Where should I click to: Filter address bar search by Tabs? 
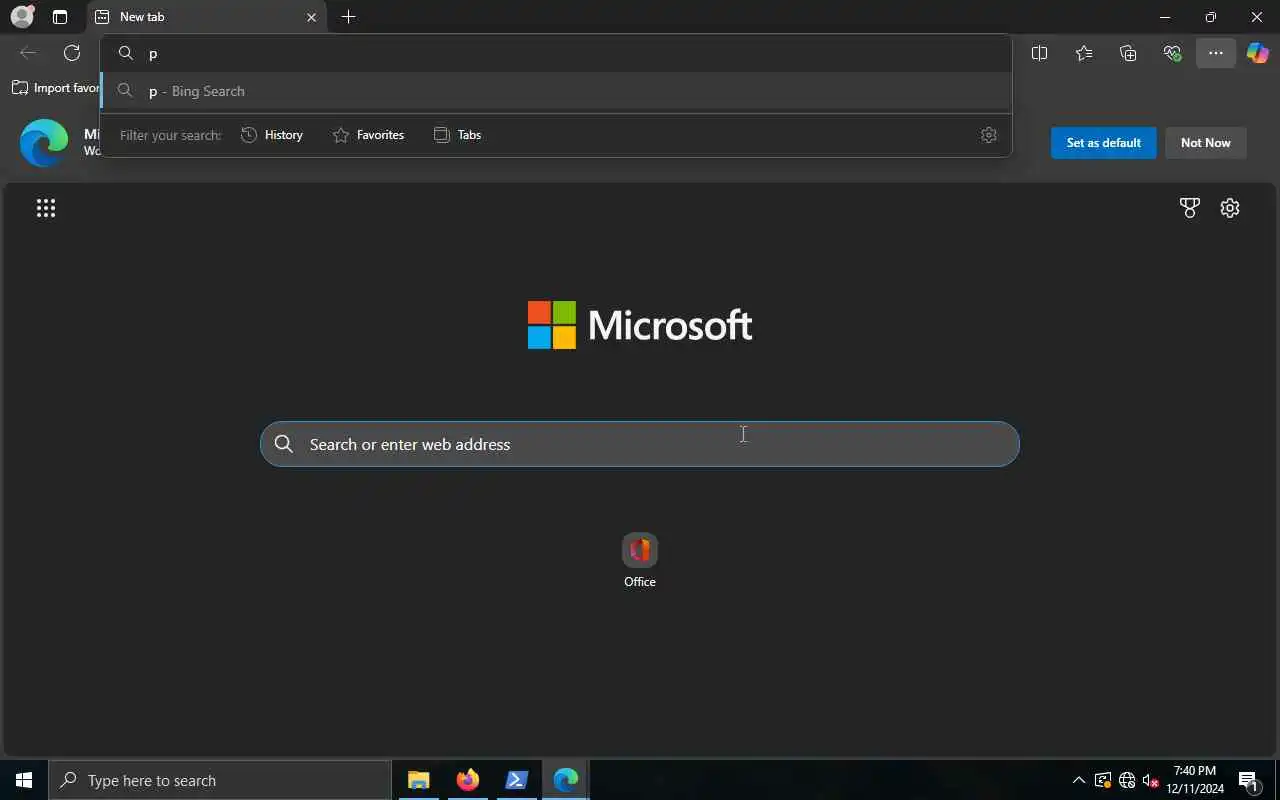458,135
